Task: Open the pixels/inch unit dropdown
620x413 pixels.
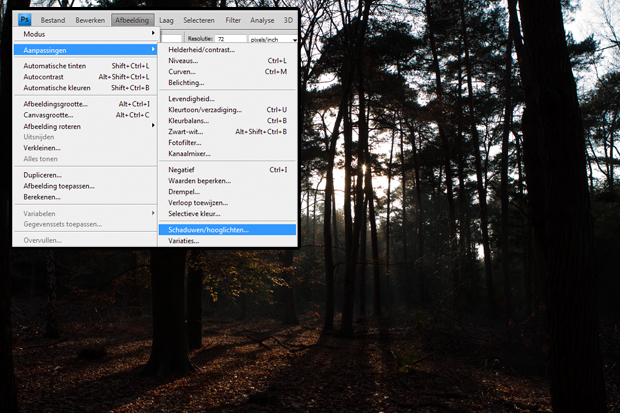Action: coord(273,39)
